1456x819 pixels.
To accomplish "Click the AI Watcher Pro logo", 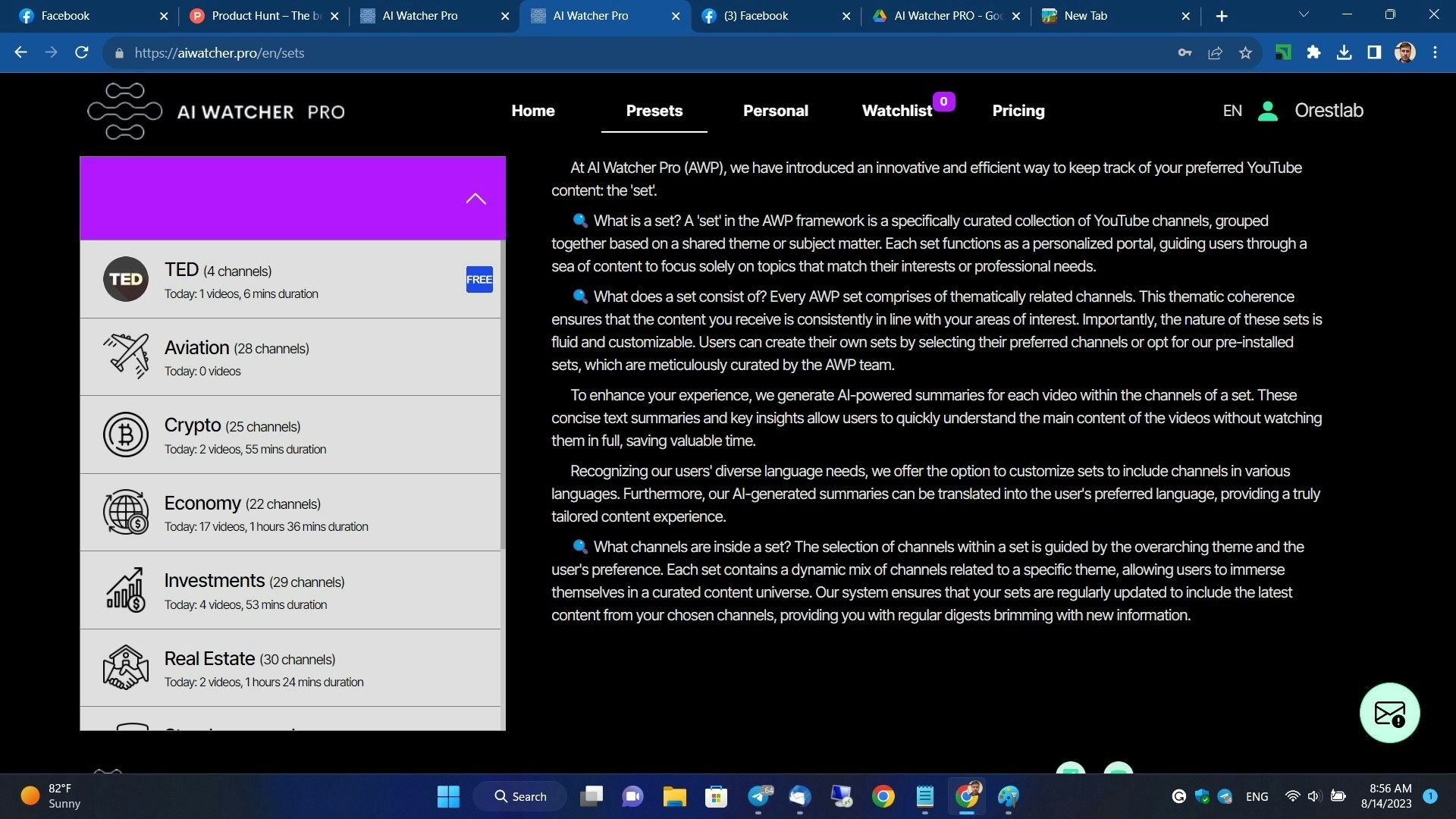I will [x=216, y=111].
